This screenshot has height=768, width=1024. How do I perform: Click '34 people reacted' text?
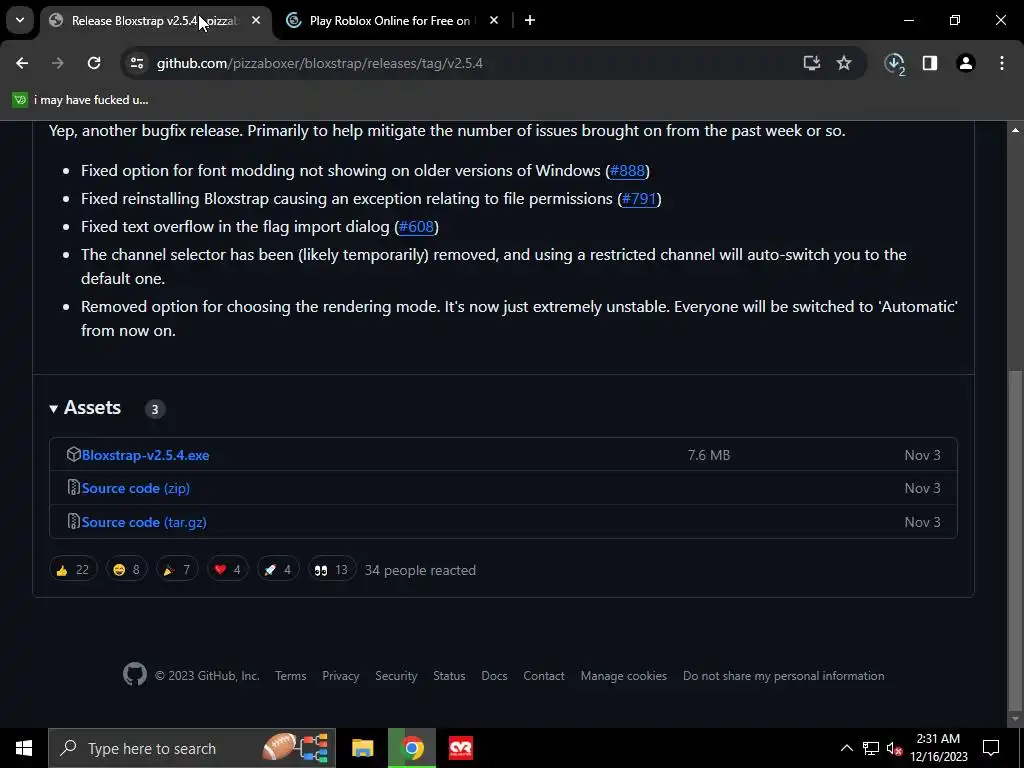click(420, 570)
